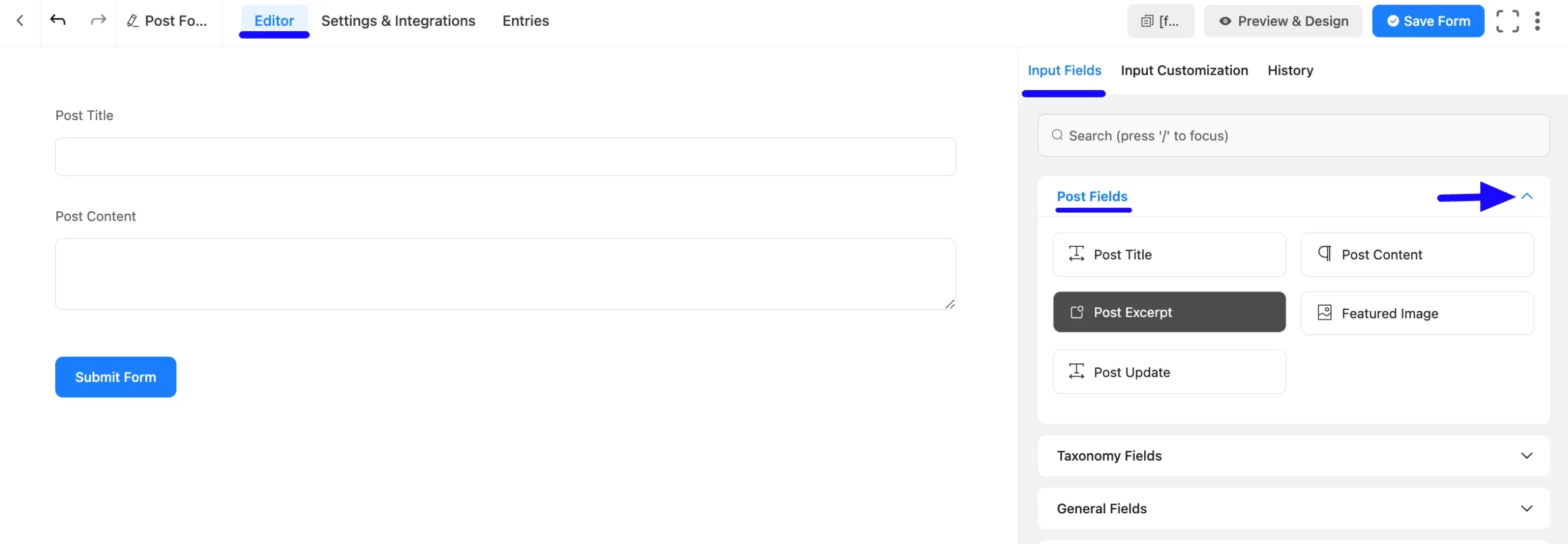Switch to Input Customization tab
The height and width of the screenshot is (544, 1568).
1184,70
